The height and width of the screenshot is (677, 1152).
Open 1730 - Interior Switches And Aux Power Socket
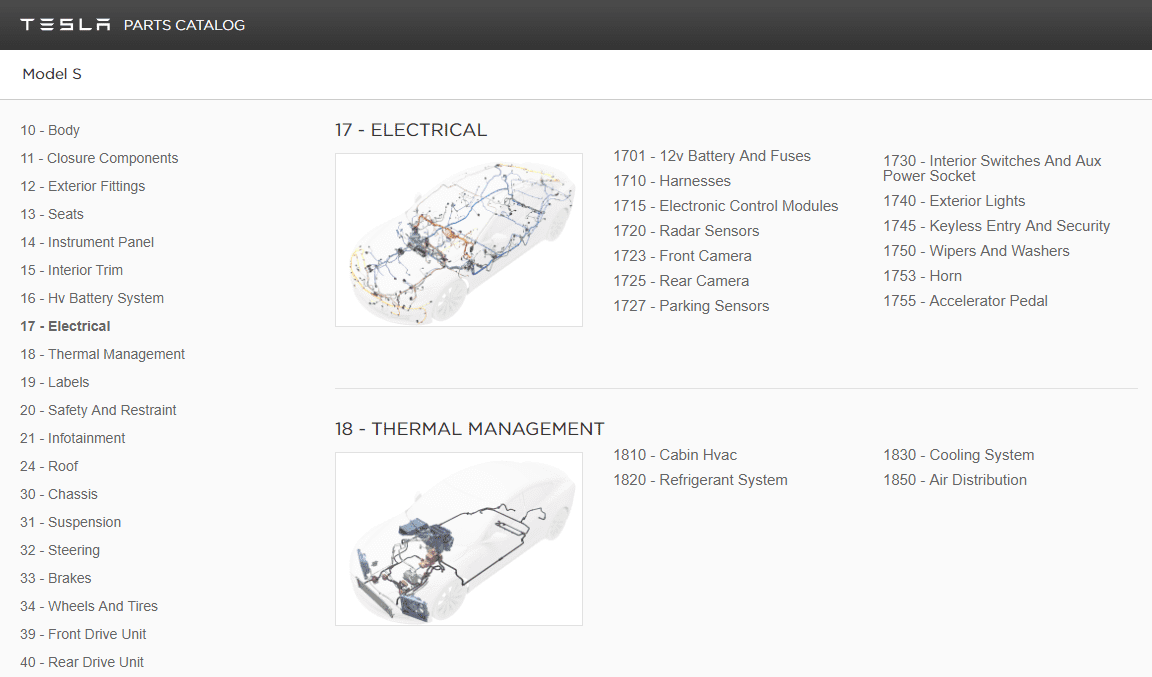click(992, 168)
